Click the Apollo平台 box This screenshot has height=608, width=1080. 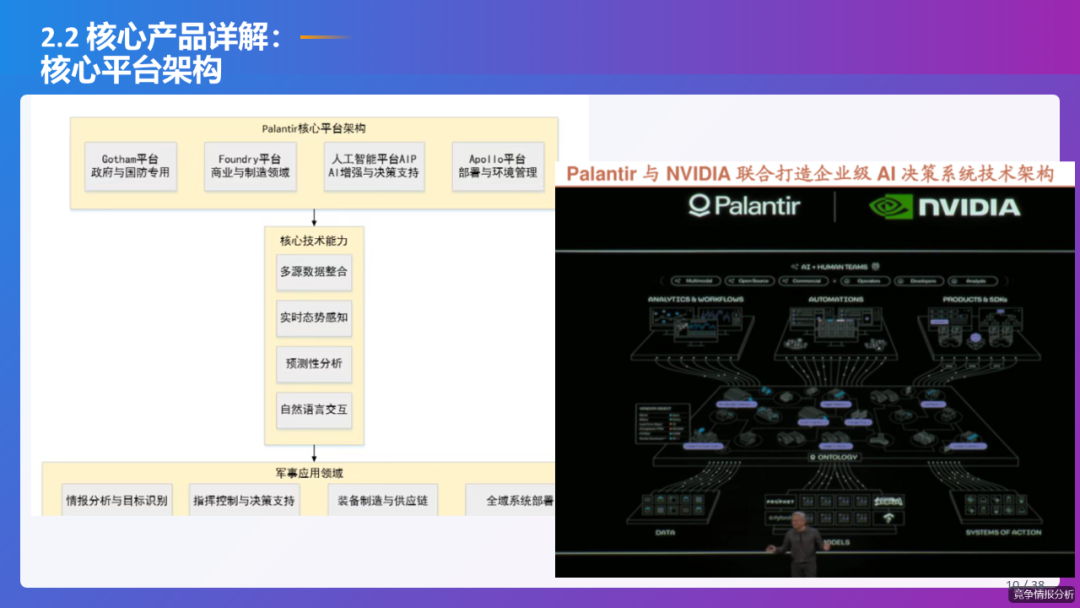(x=497, y=166)
